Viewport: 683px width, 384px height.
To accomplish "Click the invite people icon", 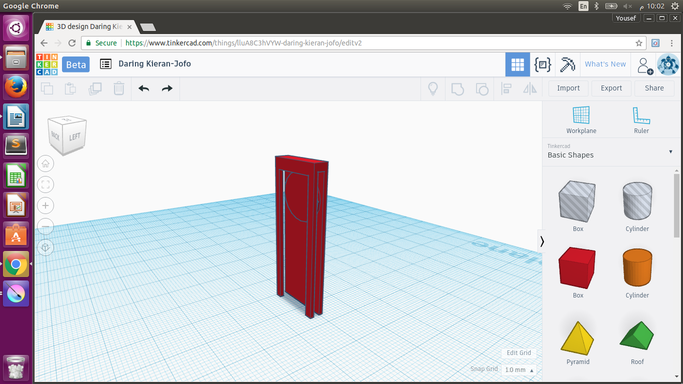I will [645, 65].
